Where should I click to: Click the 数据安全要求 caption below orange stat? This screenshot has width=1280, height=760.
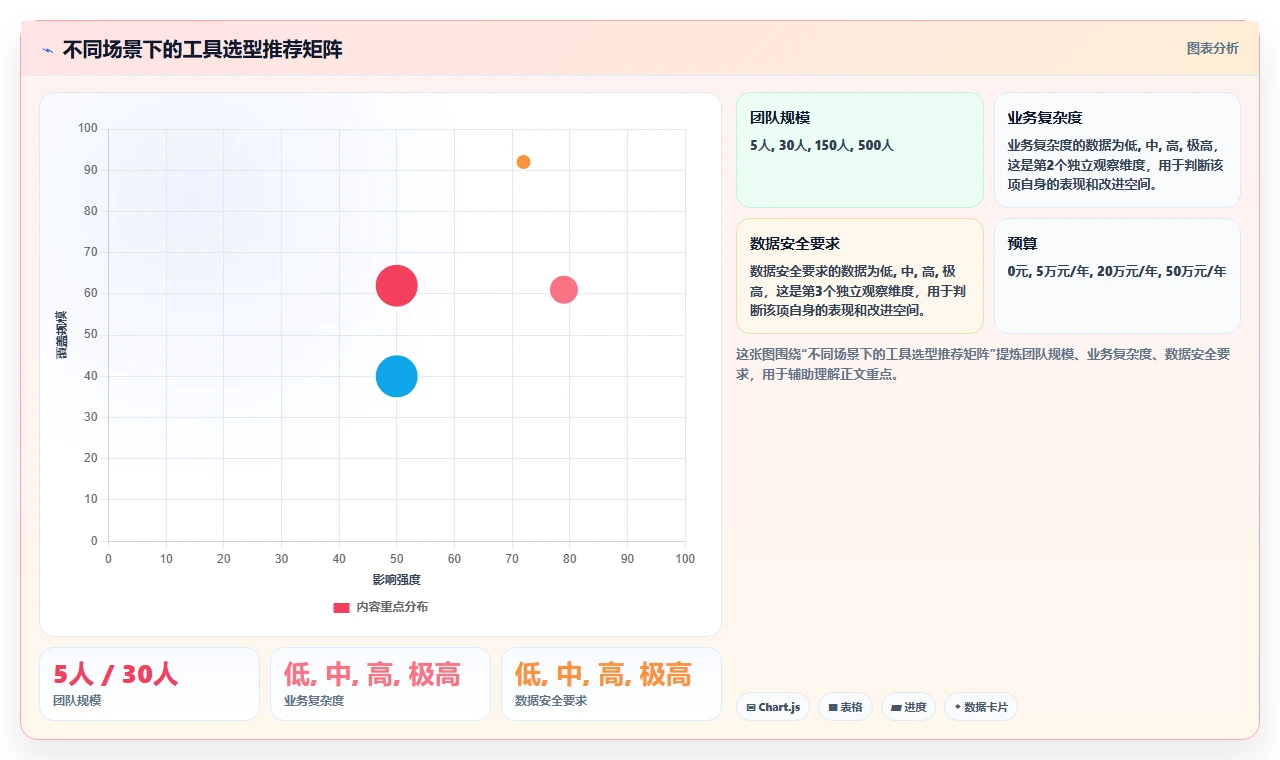(551, 701)
